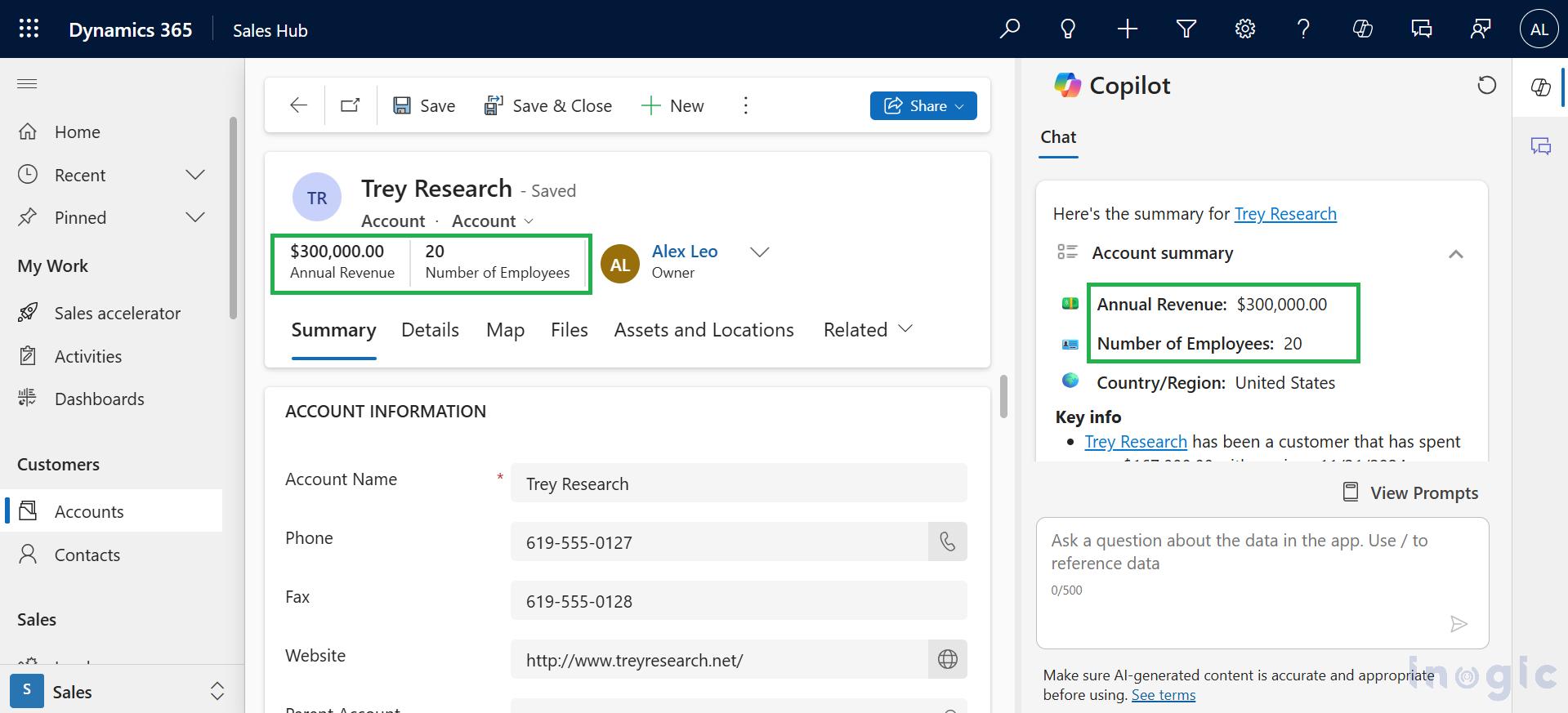The height and width of the screenshot is (713, 1568).
Task: Click the Fax number field
Action: (x=739, y=600)
